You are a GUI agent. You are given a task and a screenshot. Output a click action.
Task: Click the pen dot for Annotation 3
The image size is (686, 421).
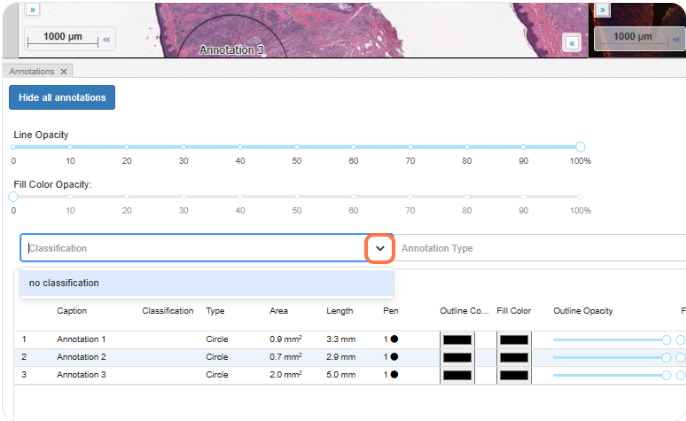[393, 375]
